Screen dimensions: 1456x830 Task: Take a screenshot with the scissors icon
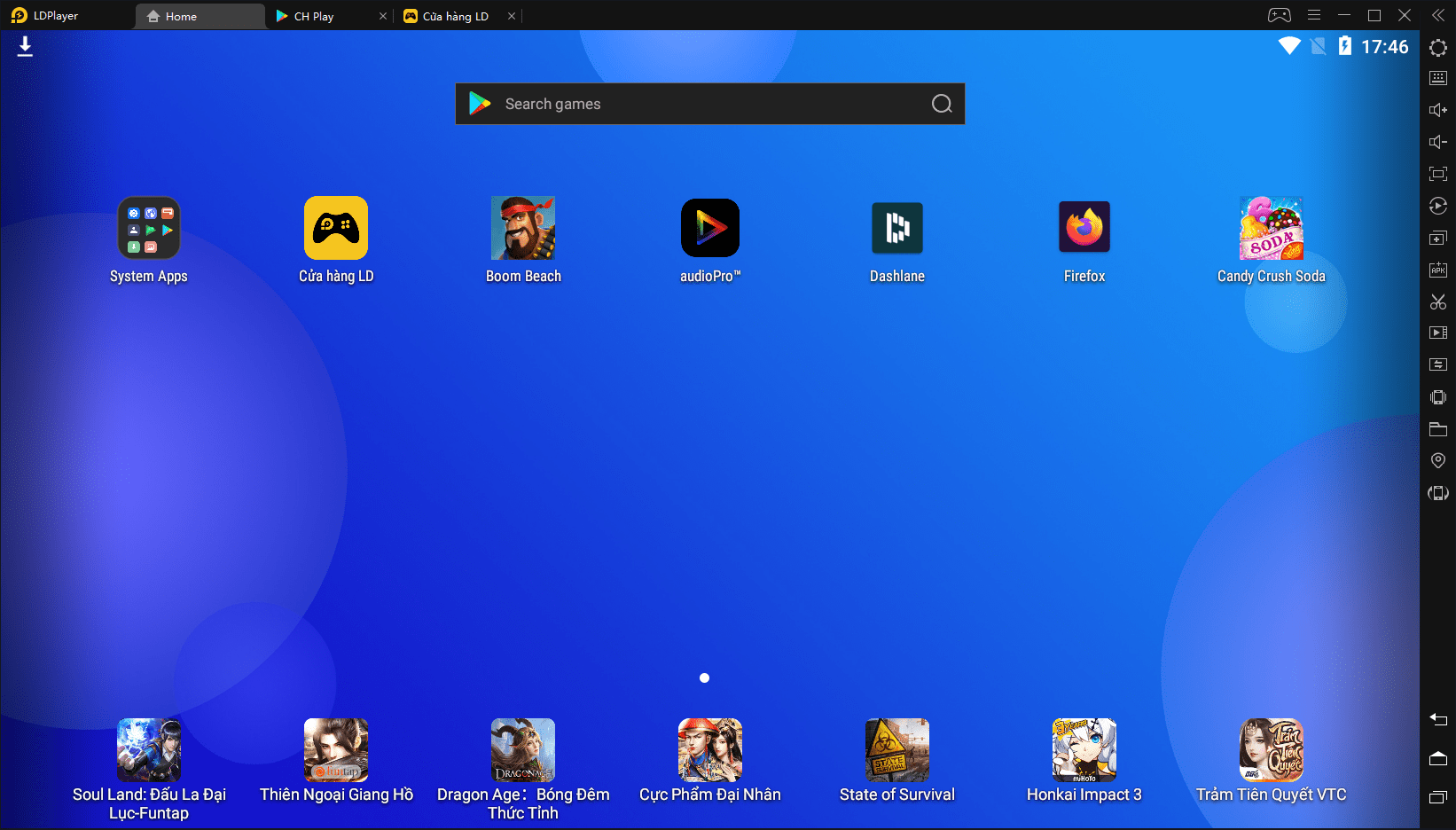[1438, 301]
